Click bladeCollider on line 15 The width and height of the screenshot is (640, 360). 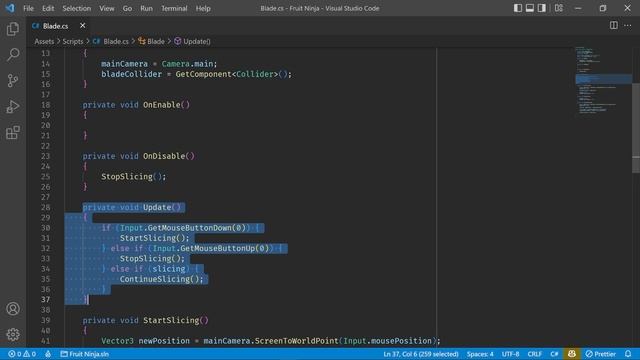[131, 74]
